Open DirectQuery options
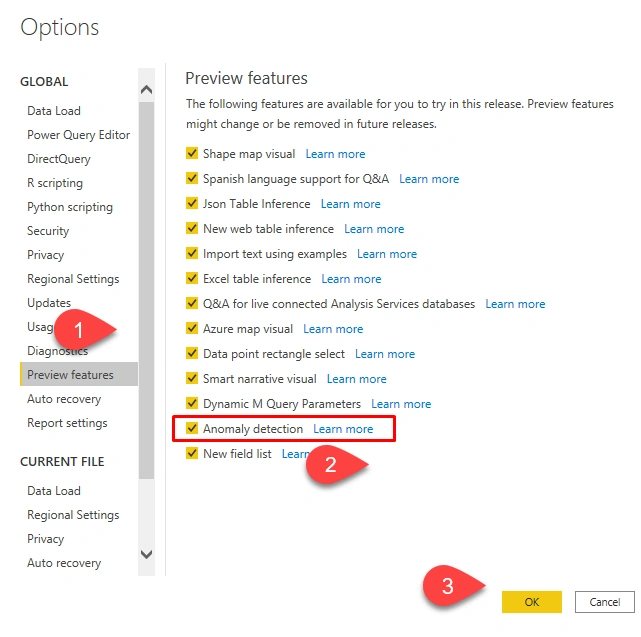 tap(59, 159)
